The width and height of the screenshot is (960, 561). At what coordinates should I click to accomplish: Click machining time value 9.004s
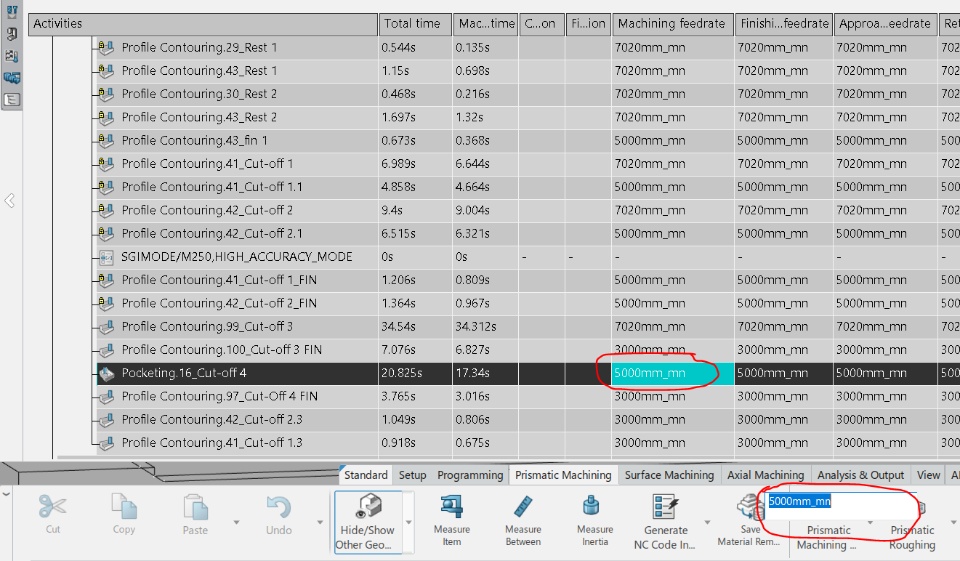point(472,211)
